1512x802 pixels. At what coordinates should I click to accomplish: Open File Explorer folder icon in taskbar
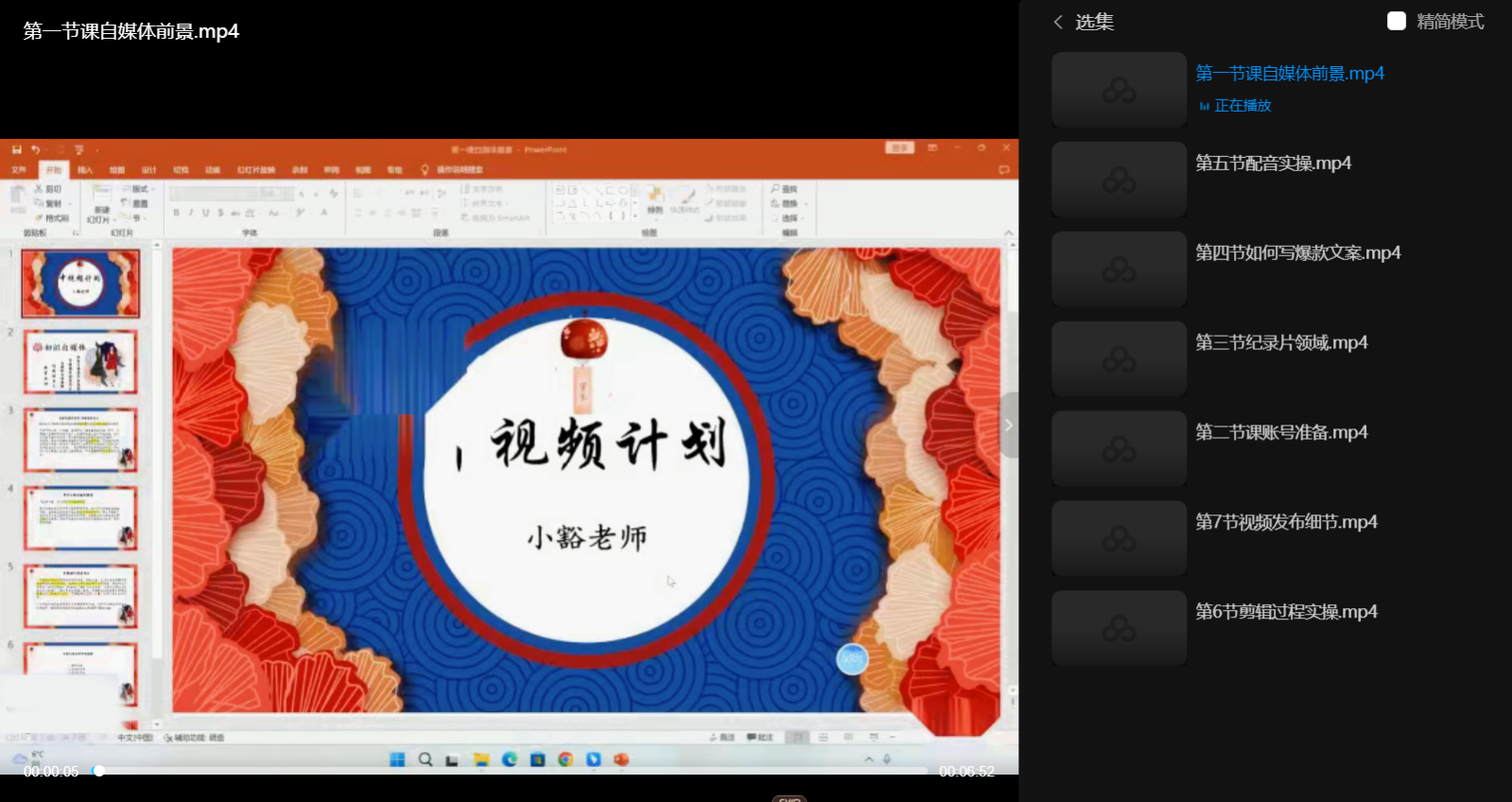point(481,759)
